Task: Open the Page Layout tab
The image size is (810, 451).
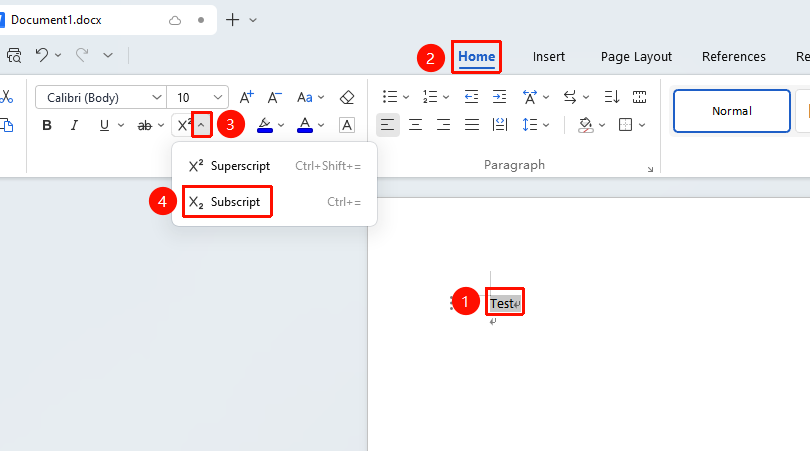Action: coord(636,56)
